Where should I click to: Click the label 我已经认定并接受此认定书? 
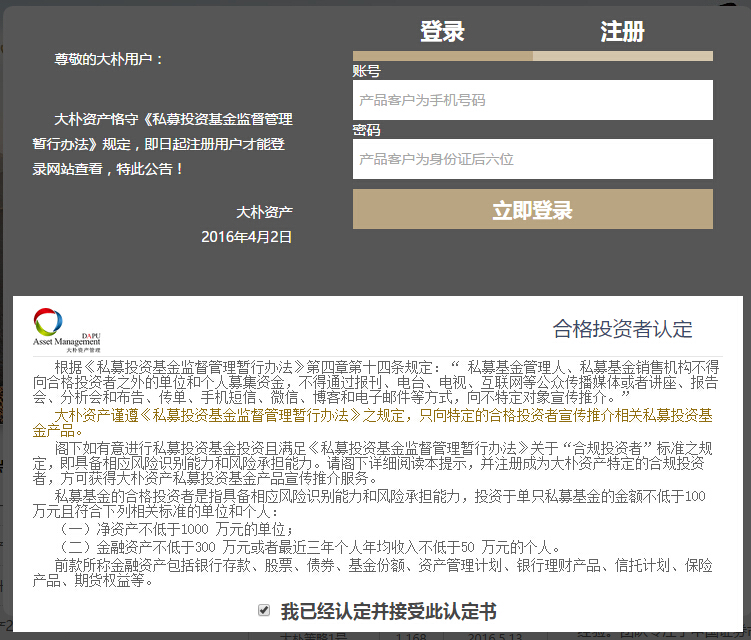click(x=388, y=611)
